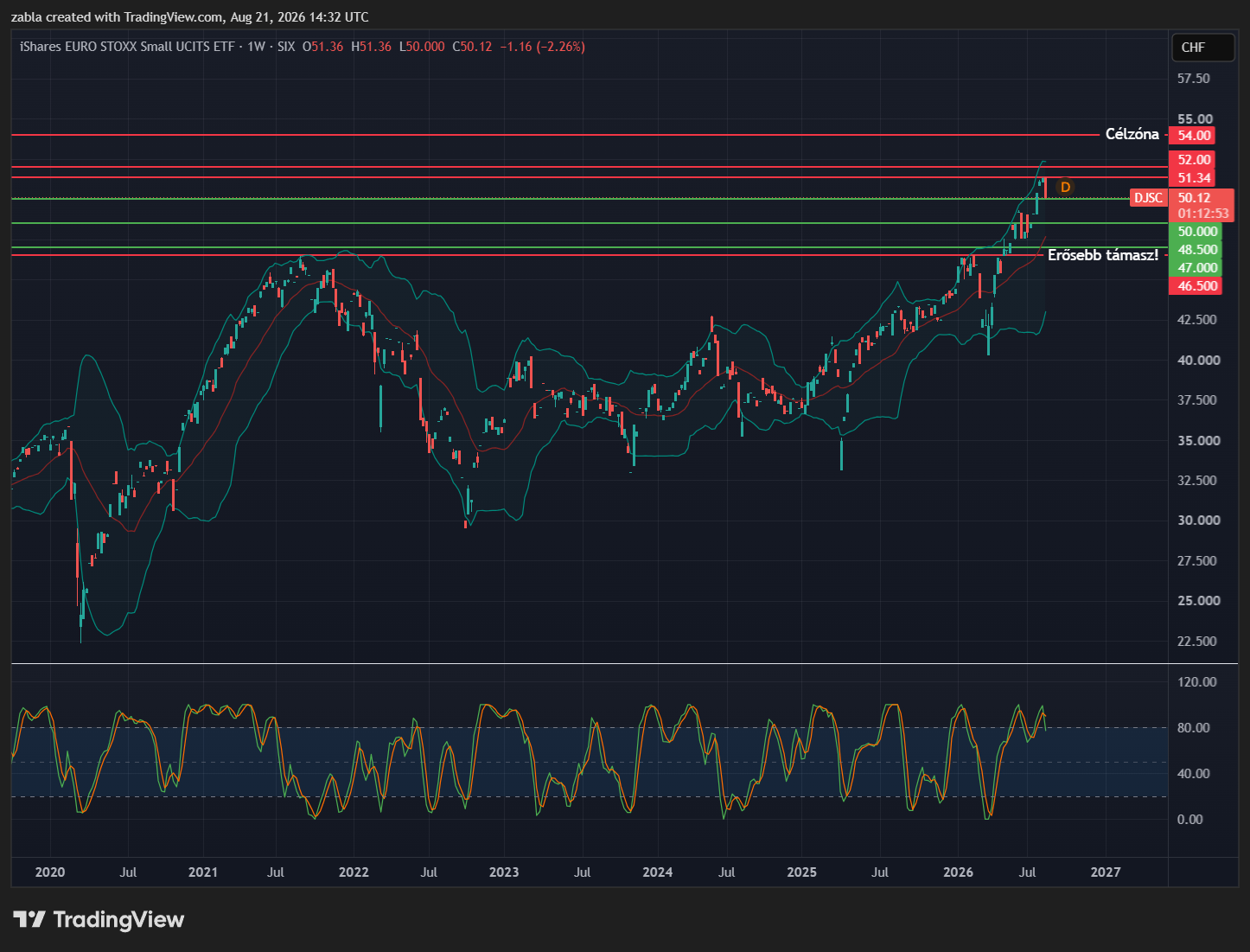This screenshot has height=952, width=1250.
Task: Click the 2026 label on the time axis
Action: (959, 872)
